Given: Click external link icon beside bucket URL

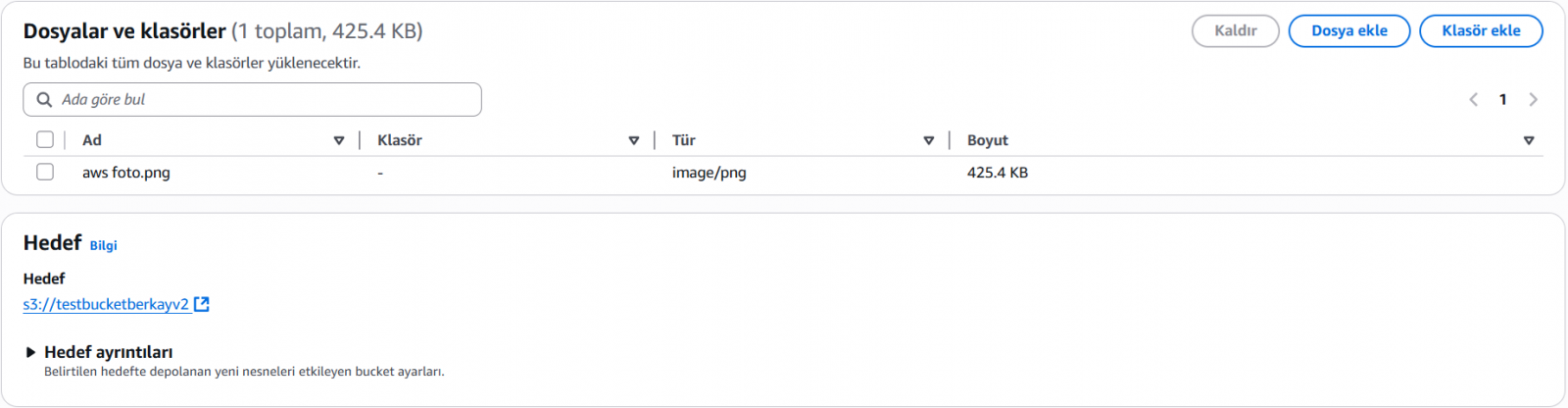Looking at the screenshot, I should 202,304.
